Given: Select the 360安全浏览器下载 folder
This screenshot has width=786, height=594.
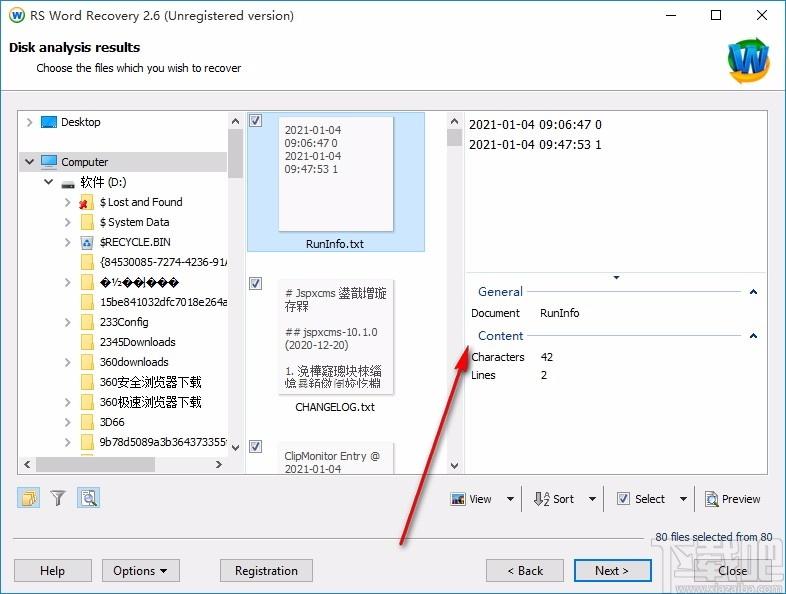Looking at the screenshot, I should [150, 382].
